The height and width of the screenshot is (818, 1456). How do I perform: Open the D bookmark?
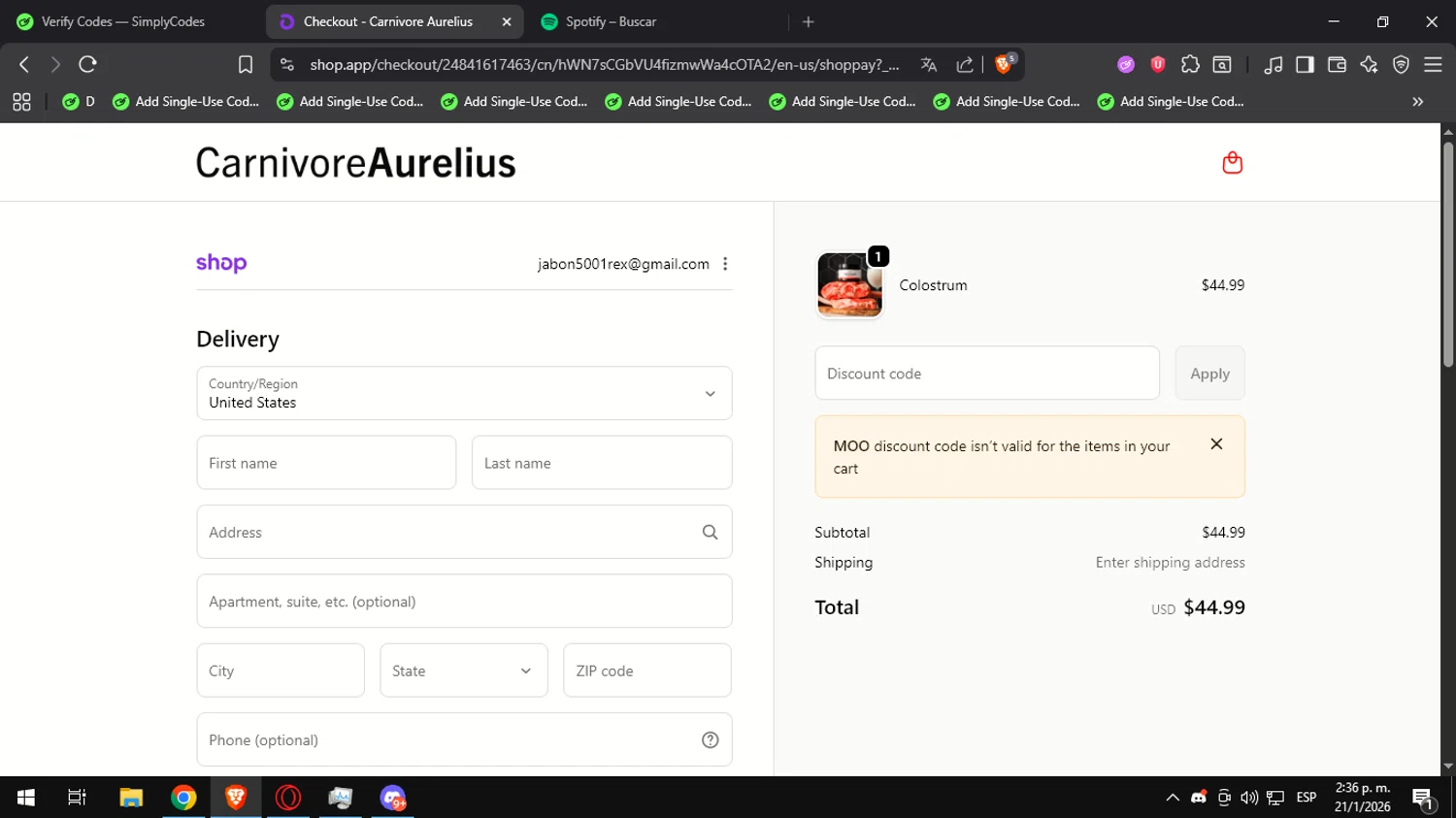pyautogui.click(x=79, y=101)
